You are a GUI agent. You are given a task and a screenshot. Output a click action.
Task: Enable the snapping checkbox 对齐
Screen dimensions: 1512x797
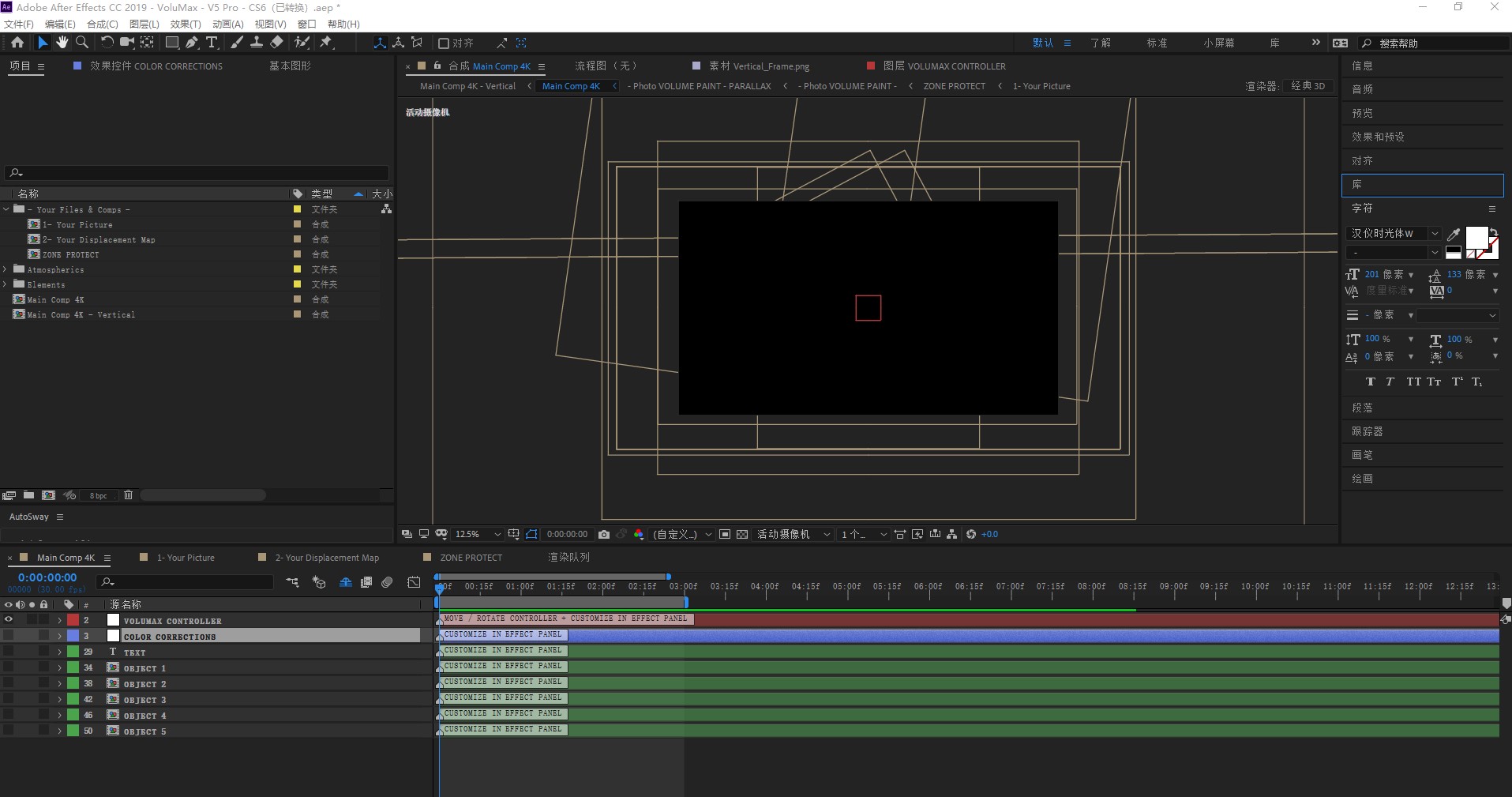click(444, 43)
